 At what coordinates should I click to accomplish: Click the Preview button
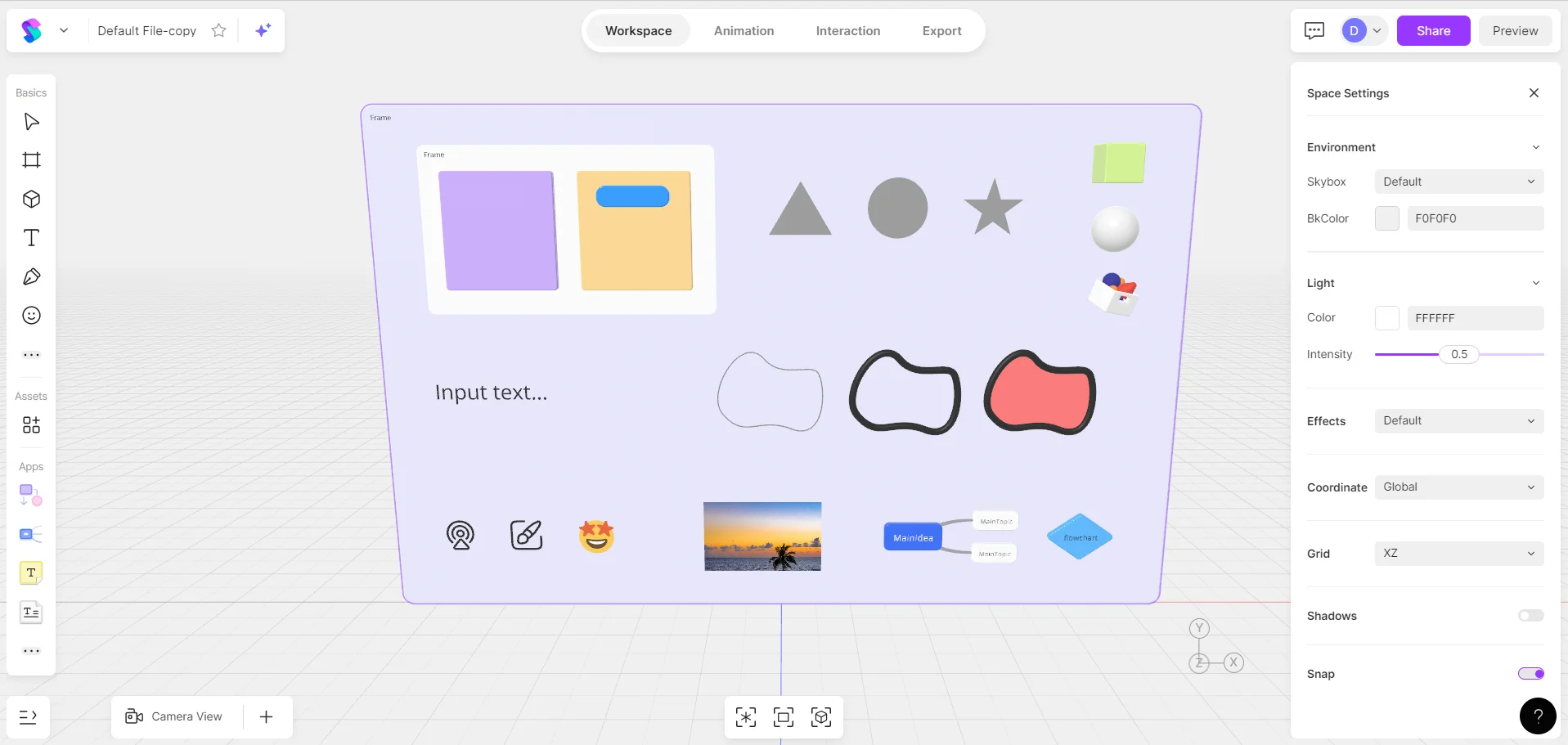pyautogui.click(x=1515, y=31)
